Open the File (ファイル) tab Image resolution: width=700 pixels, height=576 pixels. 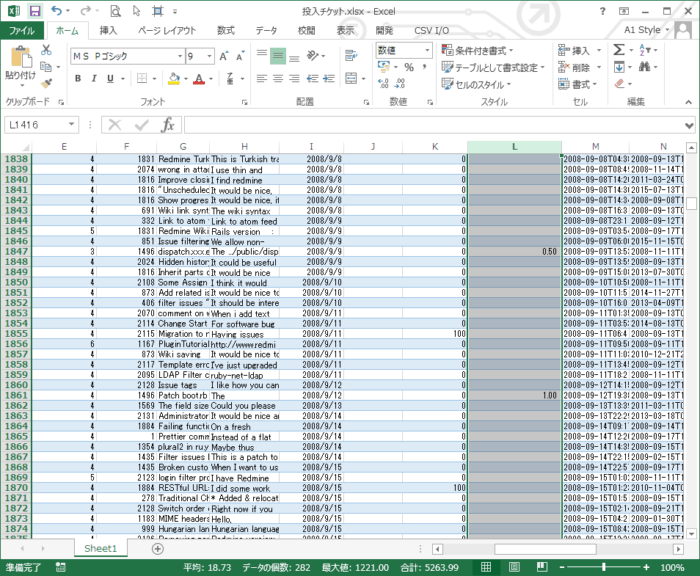pos(21,30)
